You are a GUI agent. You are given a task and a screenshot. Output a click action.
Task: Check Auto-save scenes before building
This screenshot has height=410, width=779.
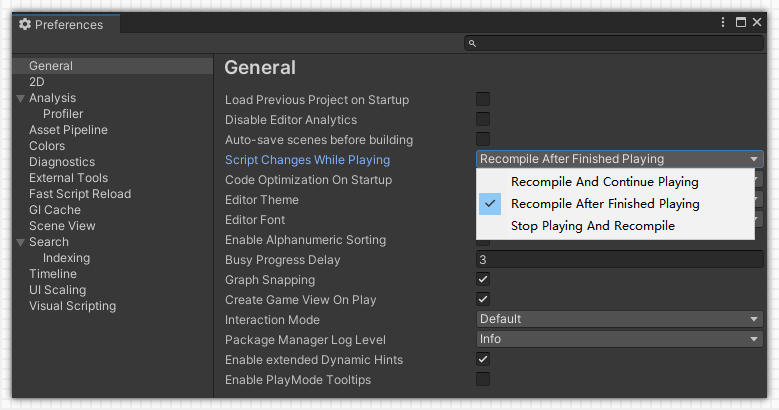(x=483, y=139)
